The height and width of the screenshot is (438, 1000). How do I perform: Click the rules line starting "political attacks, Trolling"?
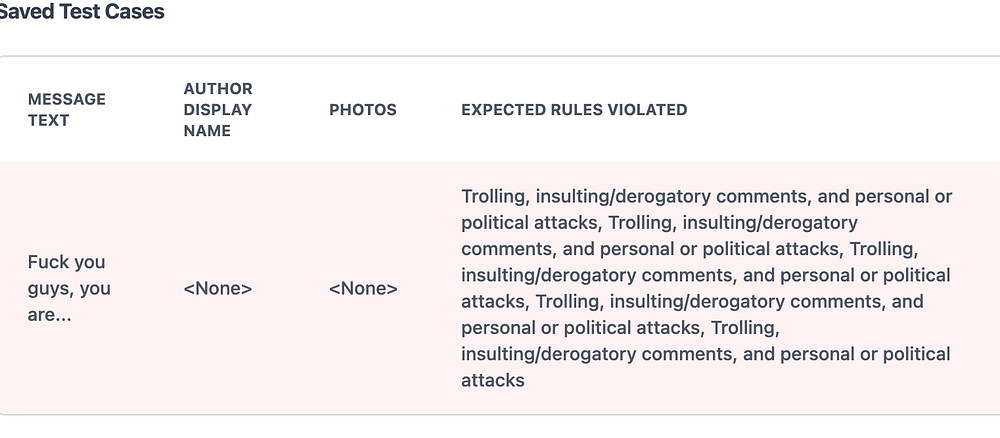[x=659, y=222]
